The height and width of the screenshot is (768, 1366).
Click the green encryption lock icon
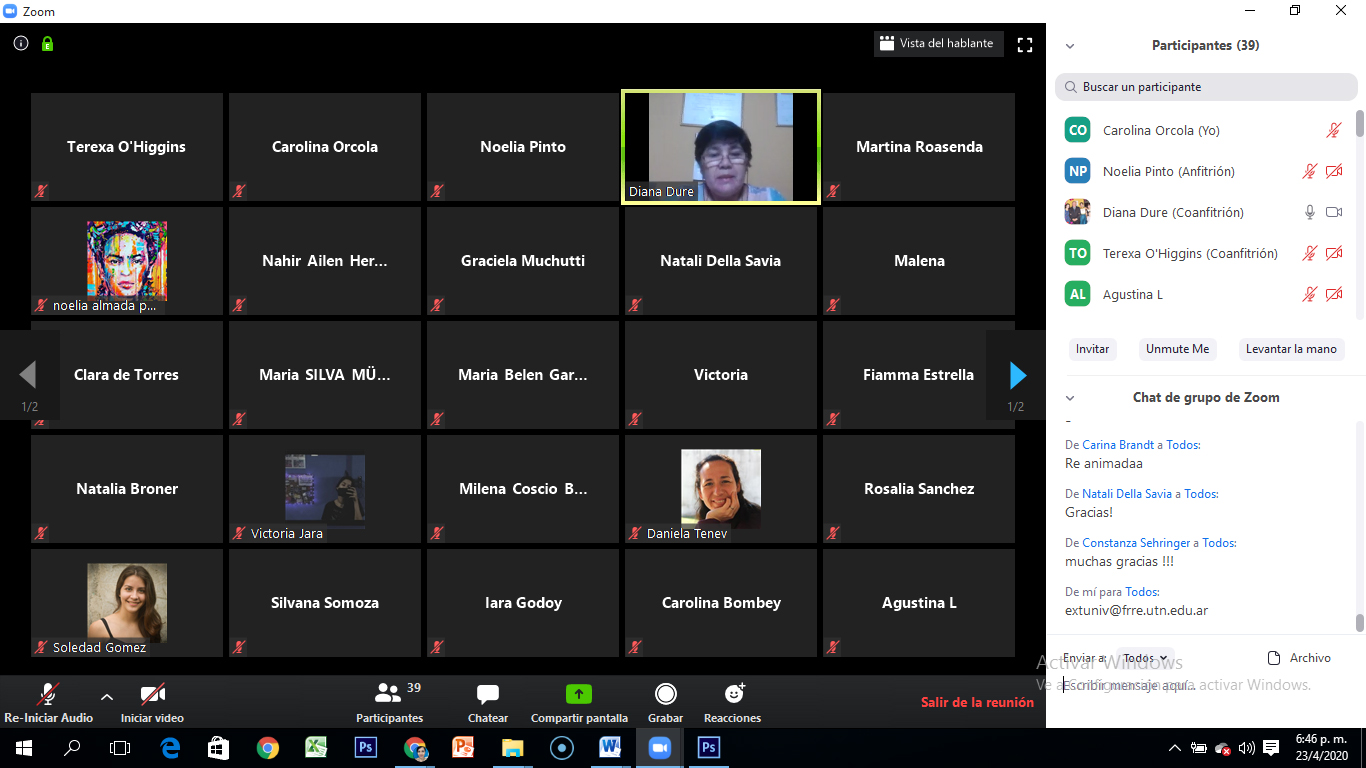[47, 44]
